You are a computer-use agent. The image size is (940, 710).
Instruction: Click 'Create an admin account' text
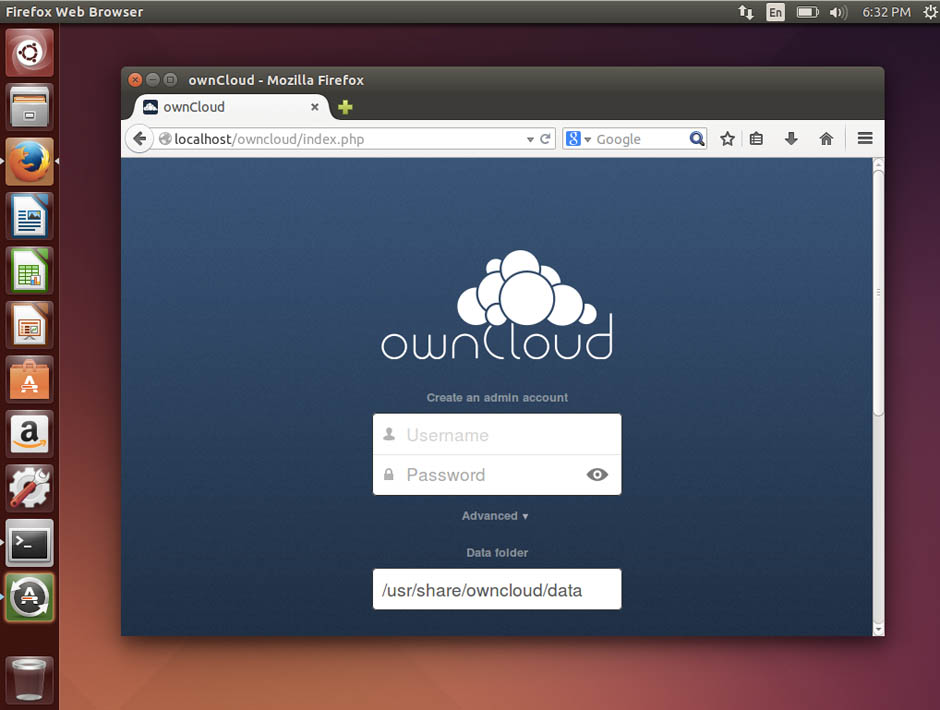coord(497,398)
